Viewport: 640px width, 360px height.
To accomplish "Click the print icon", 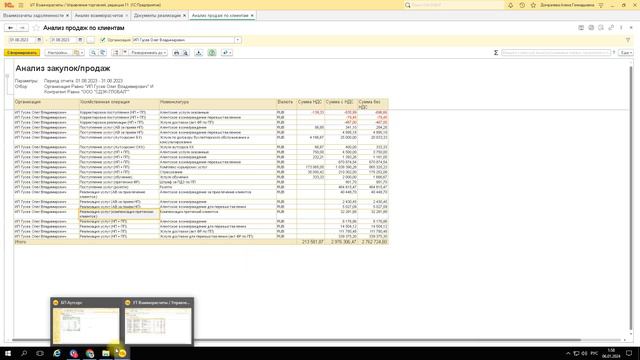I will coord(176,53).
